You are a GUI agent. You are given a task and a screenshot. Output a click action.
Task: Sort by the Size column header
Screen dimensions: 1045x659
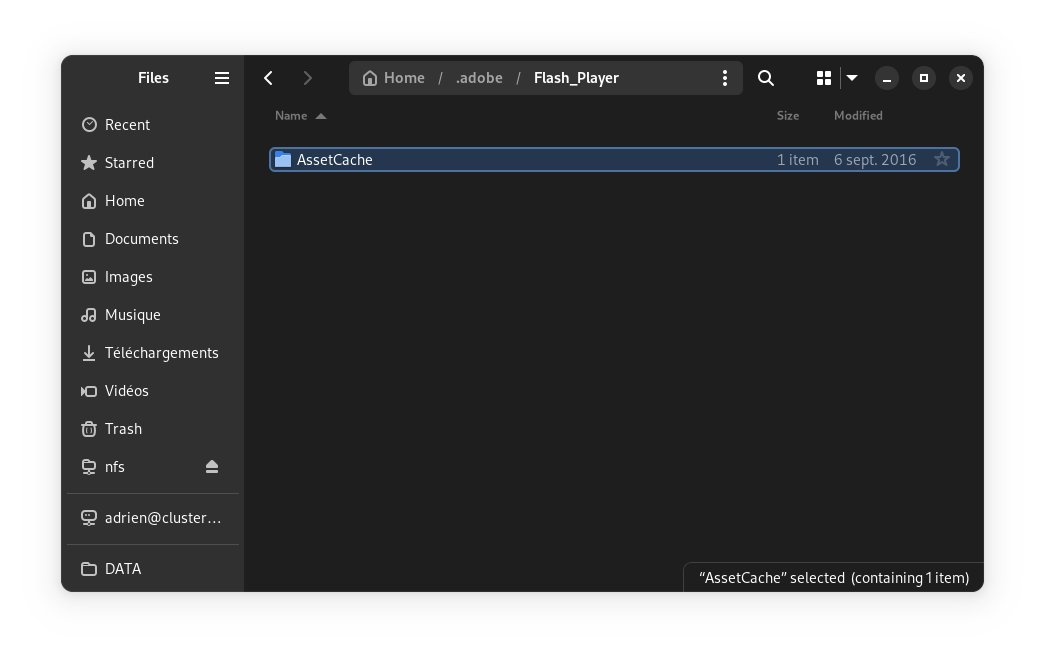pyautogui.click(x=788, y=115)
